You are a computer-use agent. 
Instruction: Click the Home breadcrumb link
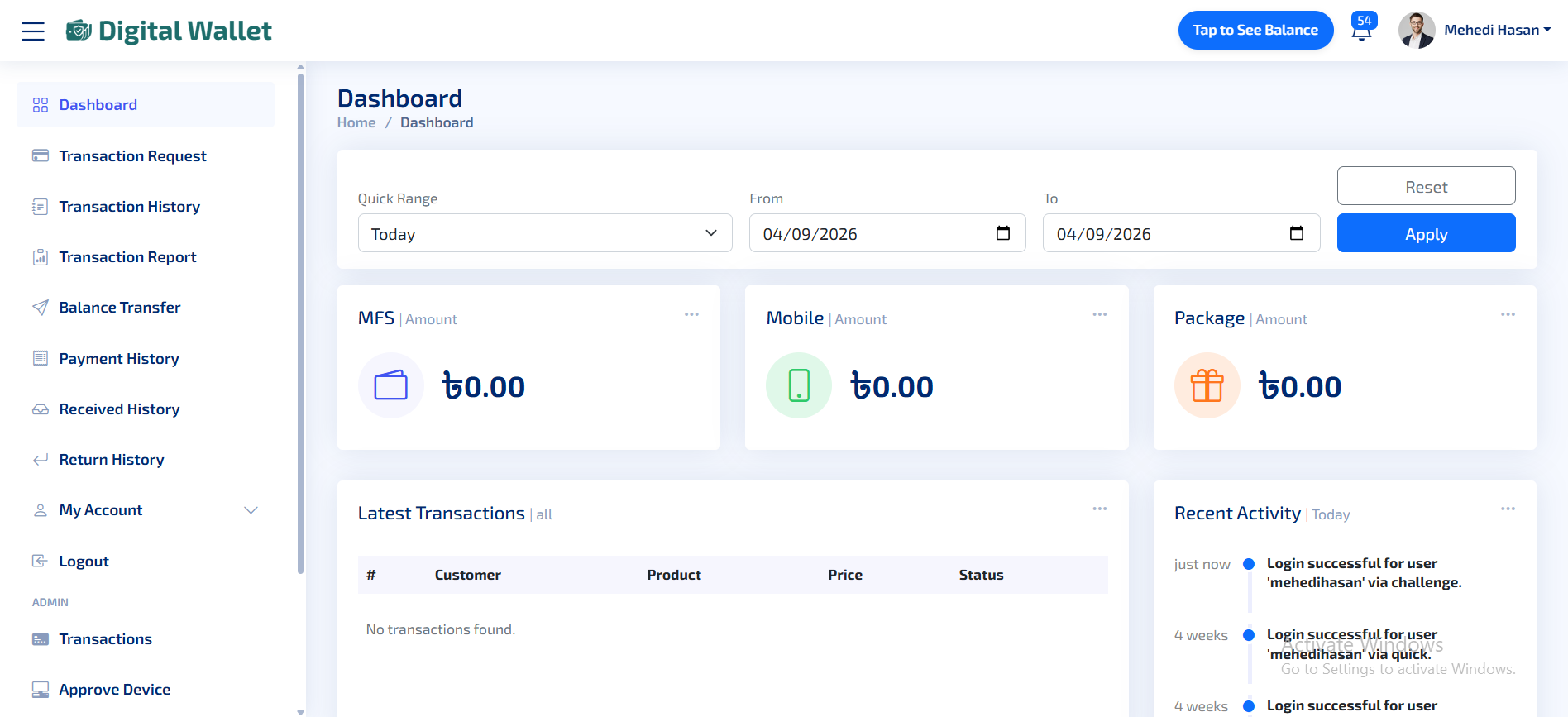pyautogui.click(x=356, y=122)
